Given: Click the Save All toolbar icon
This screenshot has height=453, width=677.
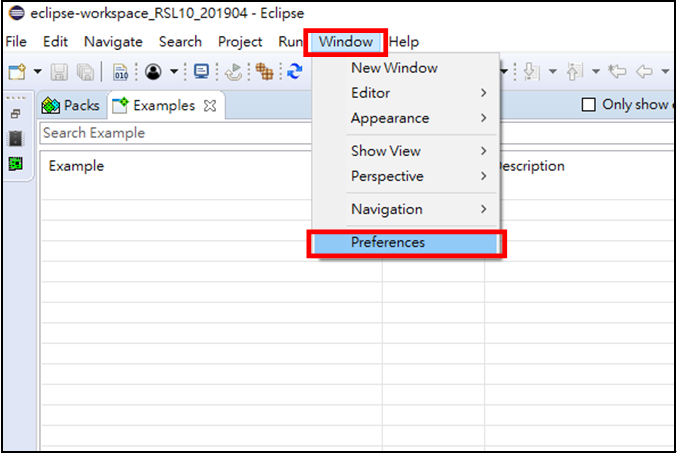Looking at the screenshot, I should point(84,71).
